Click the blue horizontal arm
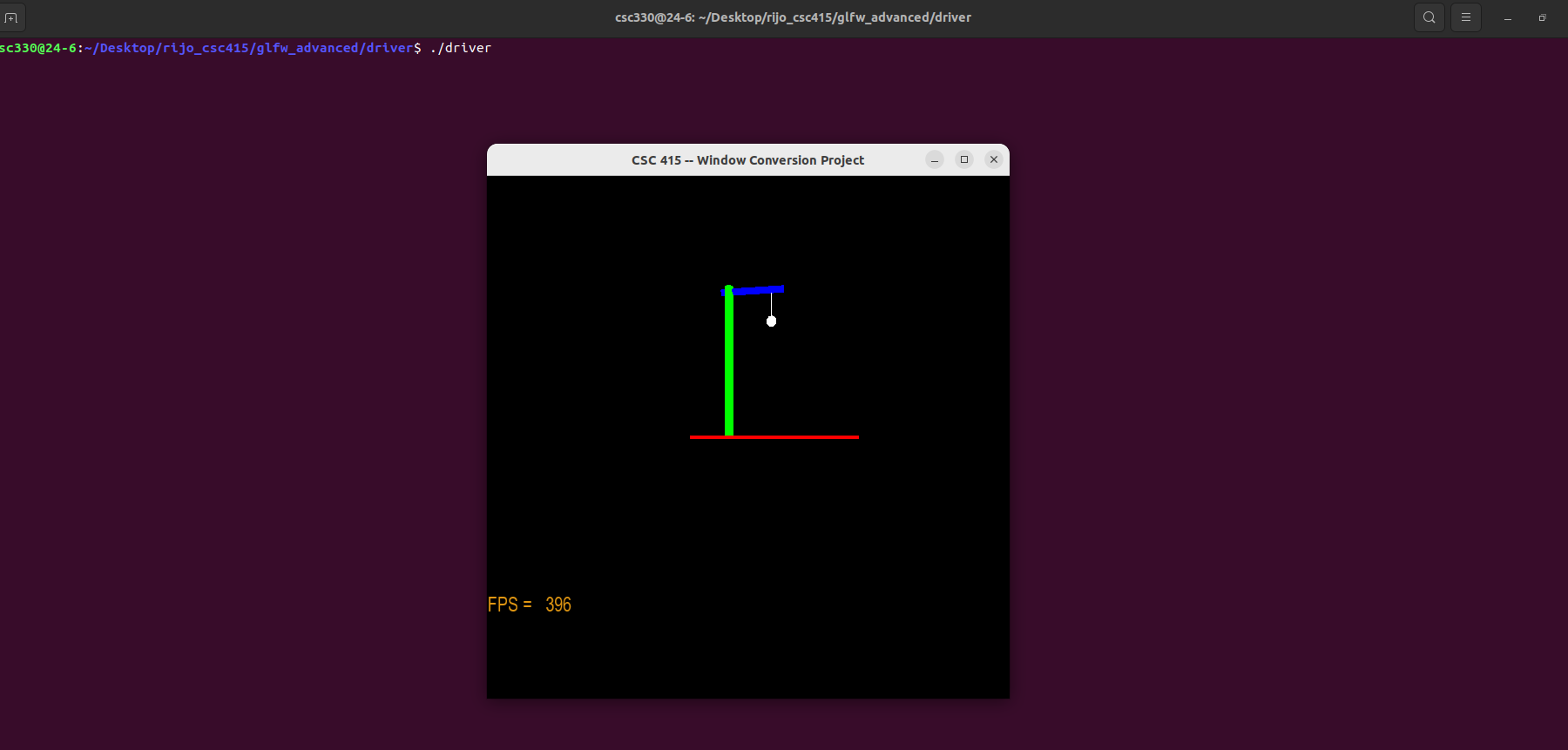 click(760, 290)
